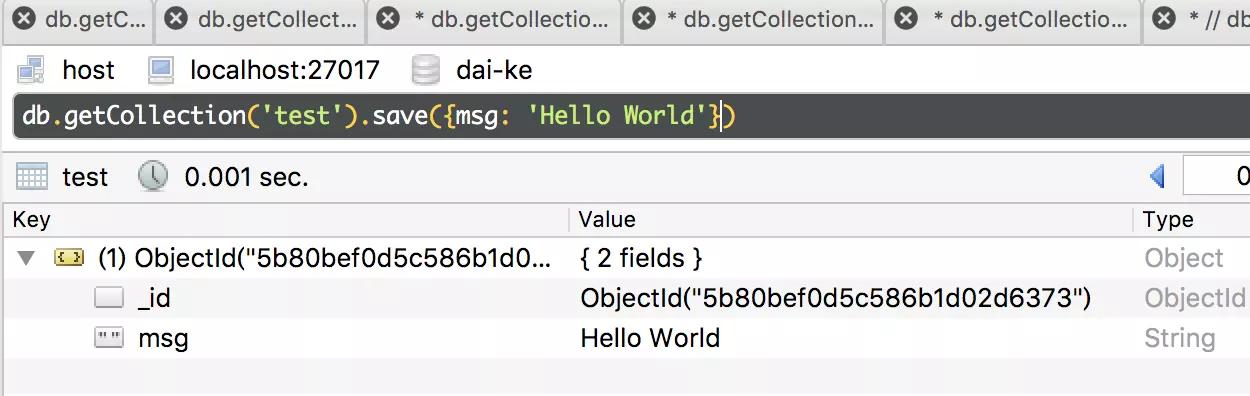Click the "Hello World" value cell
Image resolution: width=1250 pixels, height=396 pixels.
[650, 338]
